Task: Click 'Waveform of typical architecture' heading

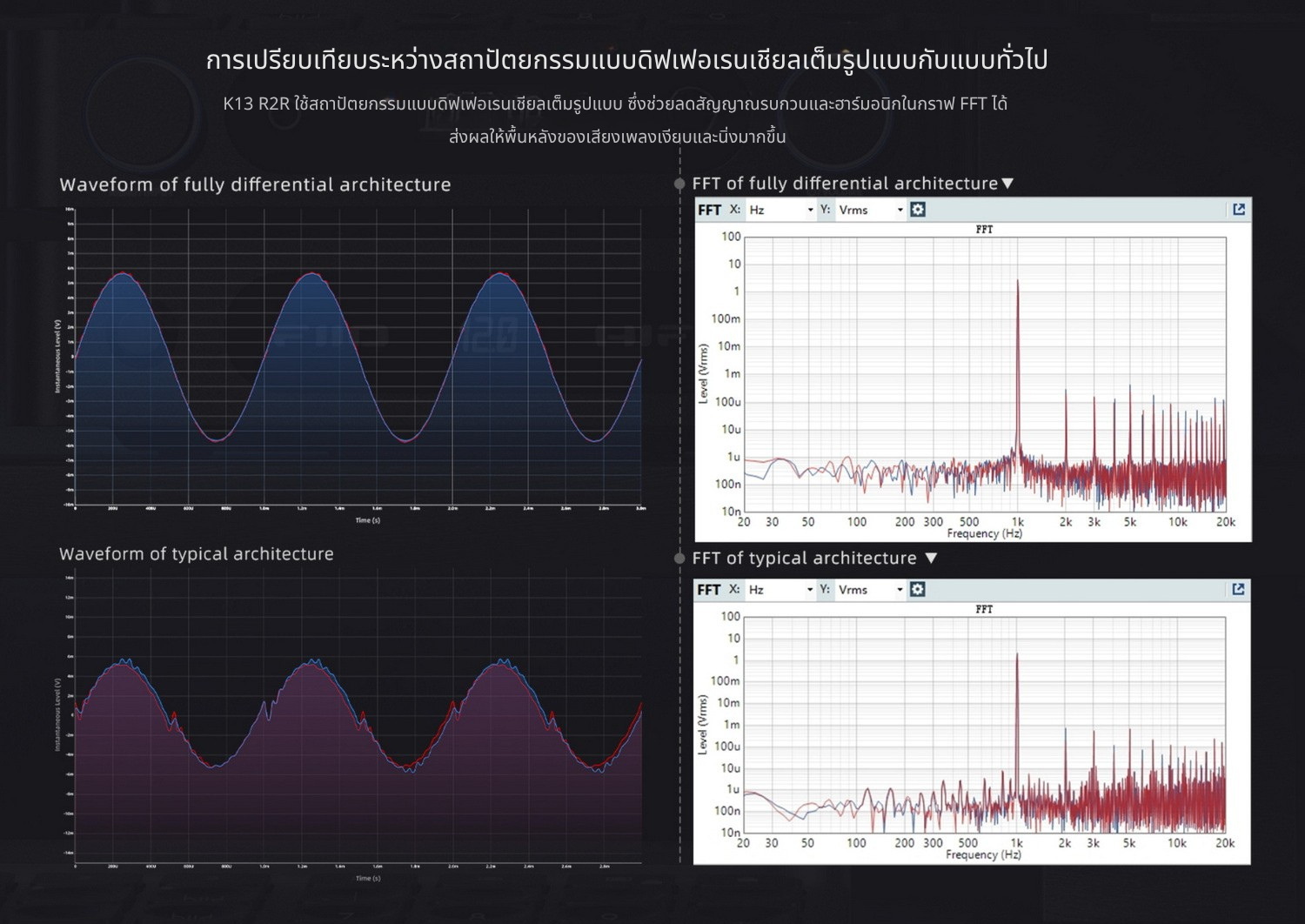Action: tap(197, 554)
